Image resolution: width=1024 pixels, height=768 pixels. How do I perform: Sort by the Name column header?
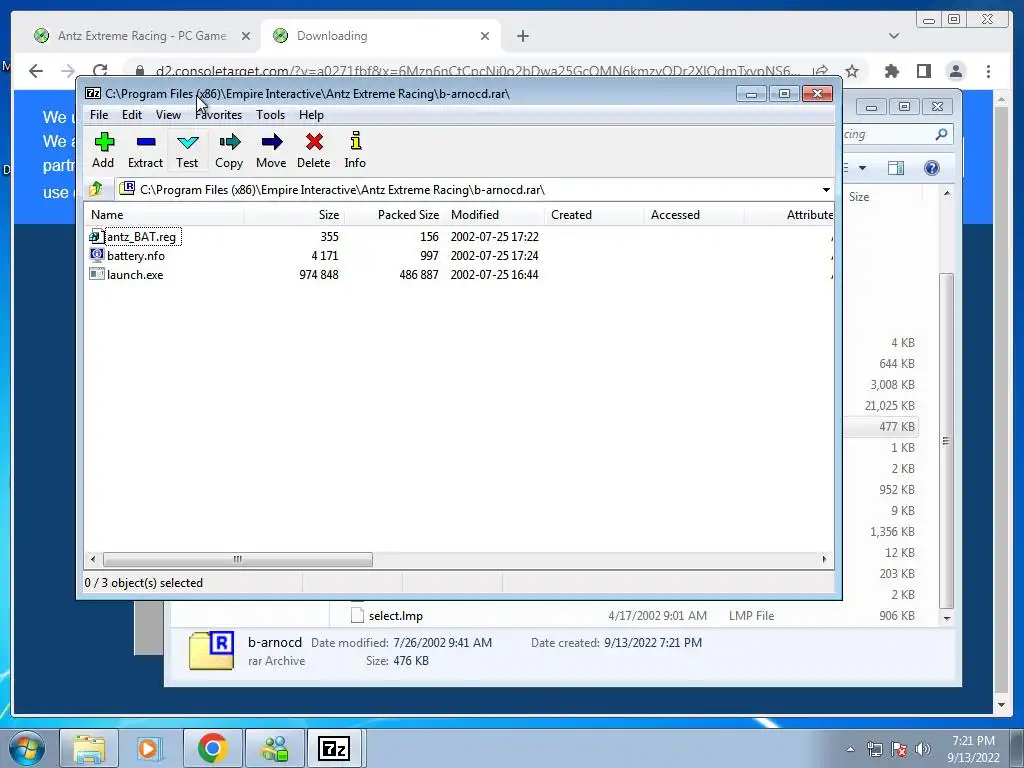[165, 215]
